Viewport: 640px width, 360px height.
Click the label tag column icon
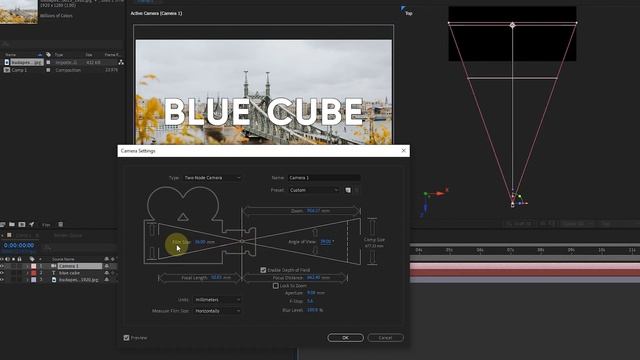click(32, 259)
